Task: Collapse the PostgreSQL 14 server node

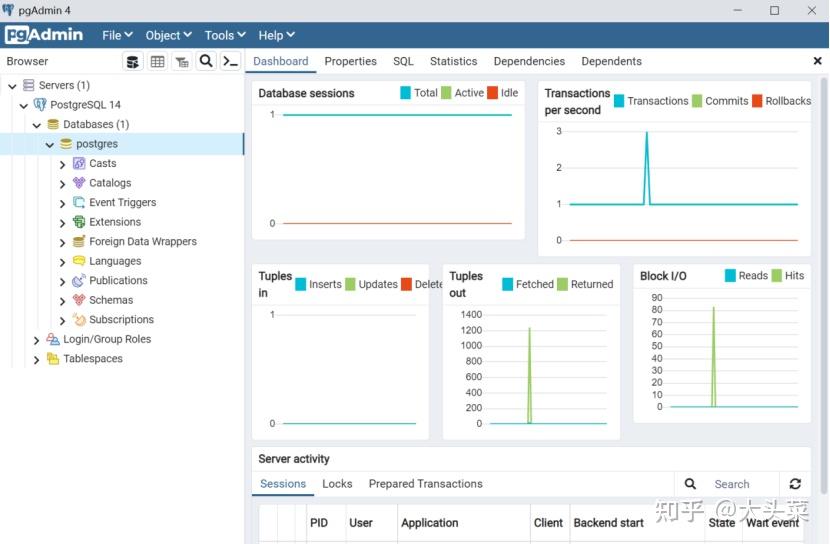Action: [24, 105]
